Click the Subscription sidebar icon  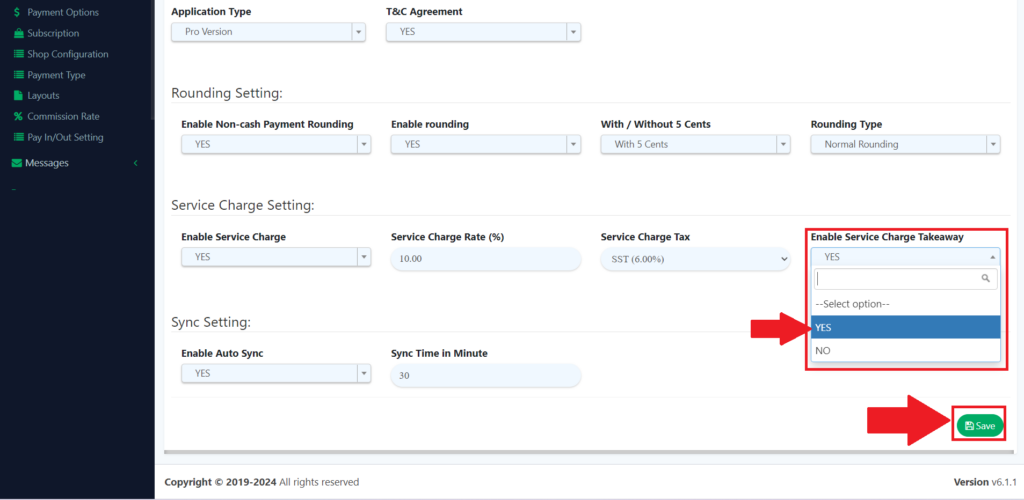(17, 33)
